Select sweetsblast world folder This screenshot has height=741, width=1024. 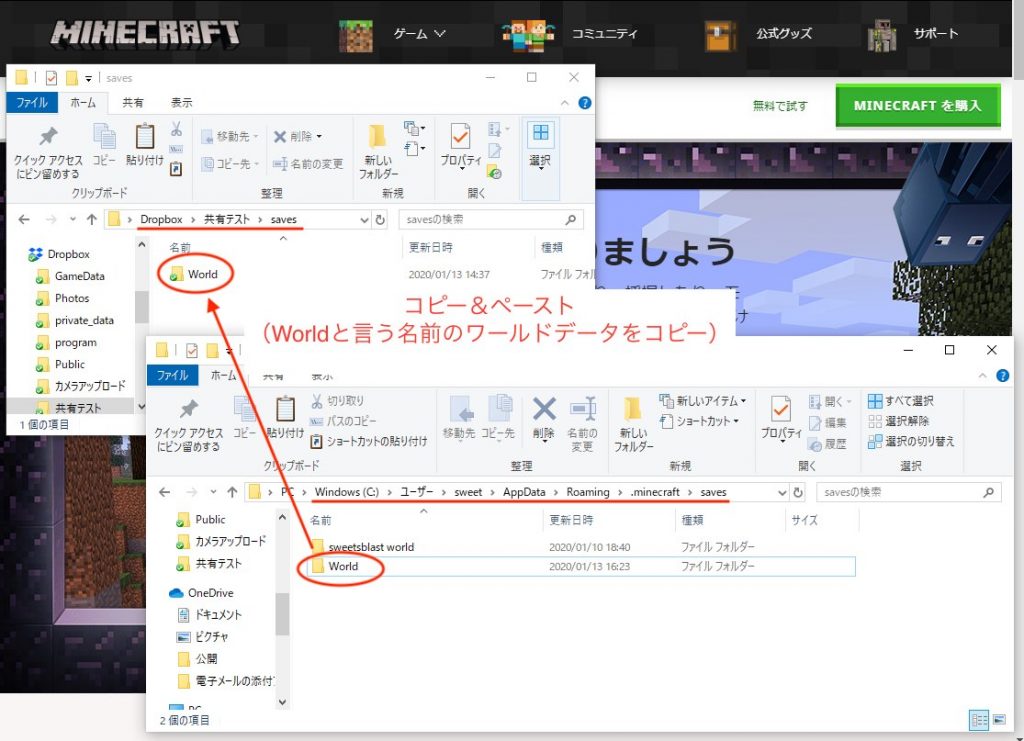click(x=371, y=547)
